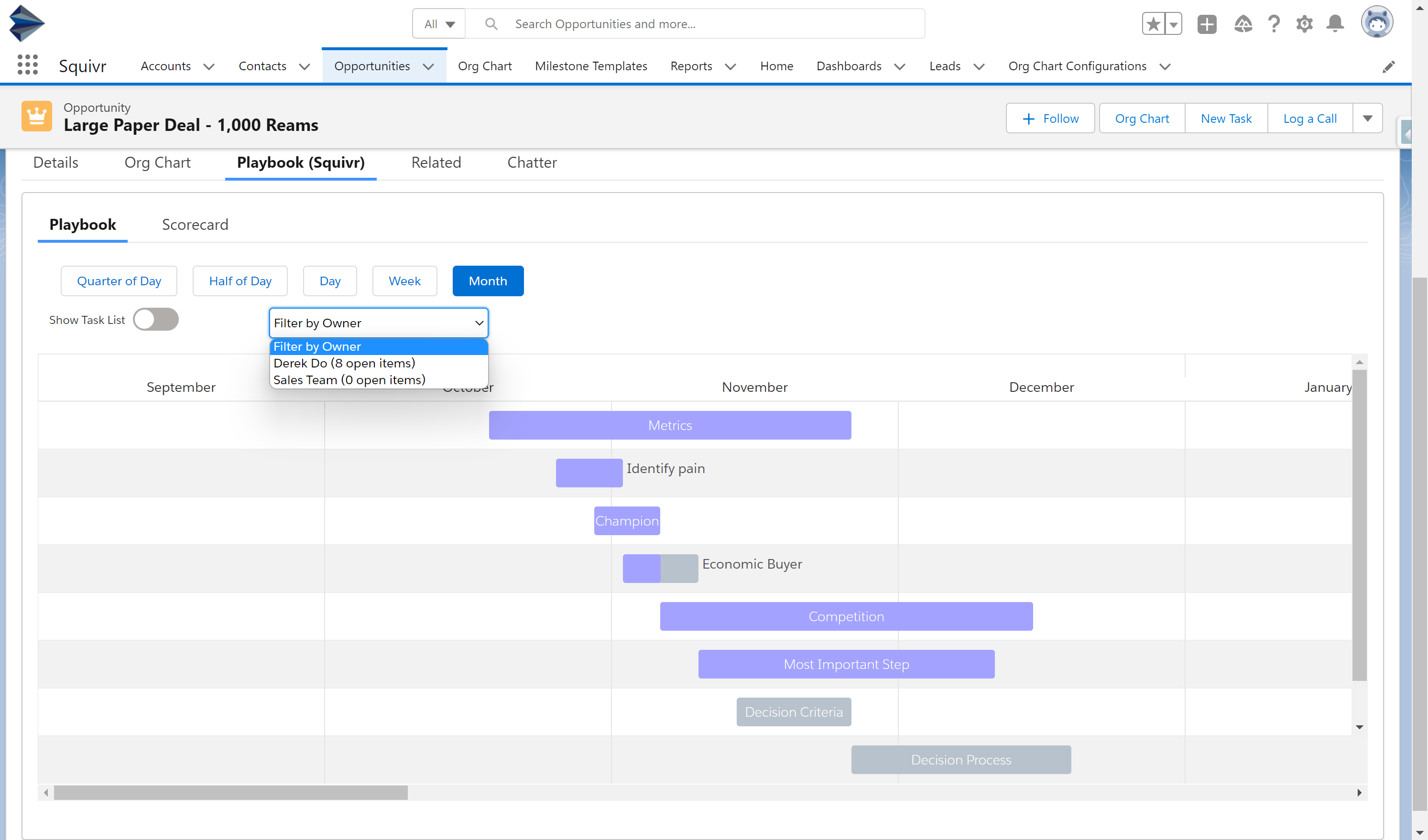Image resolution: width=1428 pixels, height=840 pixels.
Task: Open Milestone Templates in the nav bar
Action: click(591, 66)
